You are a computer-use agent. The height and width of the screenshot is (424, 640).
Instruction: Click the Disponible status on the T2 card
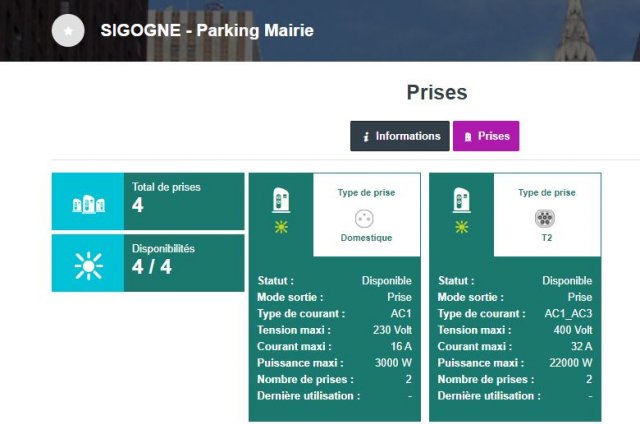[567, 281]
